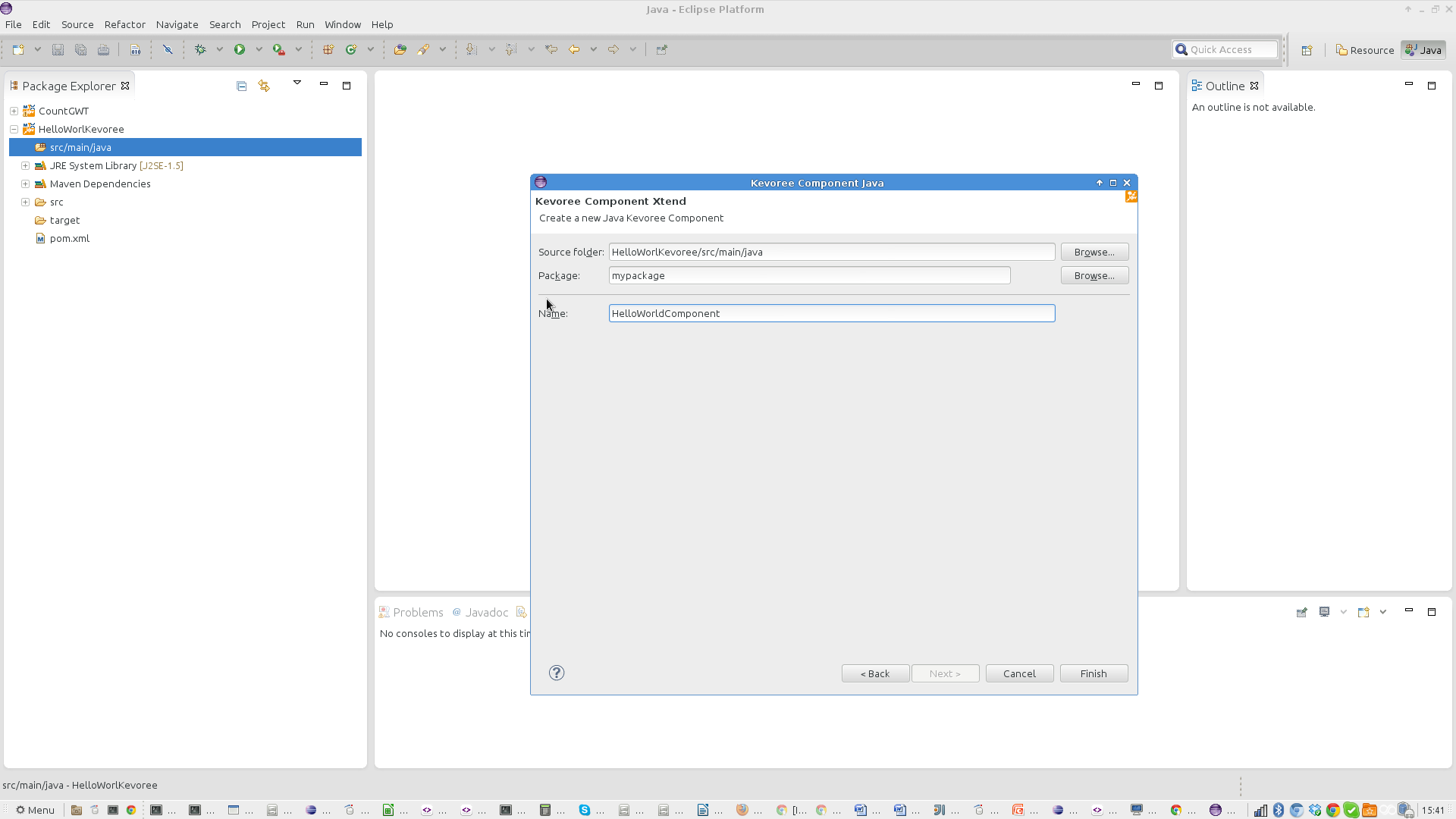Open the Project menu
Screen dimensions: 1456x819
(268, 24)
